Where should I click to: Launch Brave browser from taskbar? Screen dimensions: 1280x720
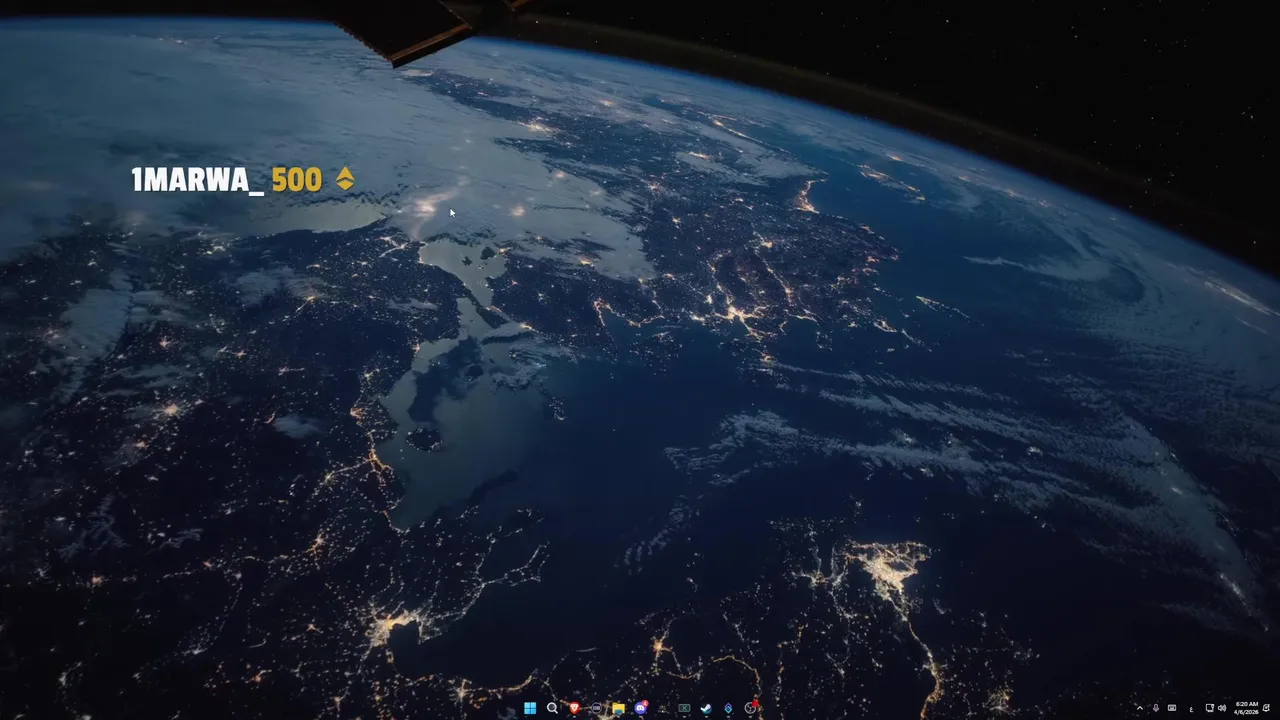point(574,708)
